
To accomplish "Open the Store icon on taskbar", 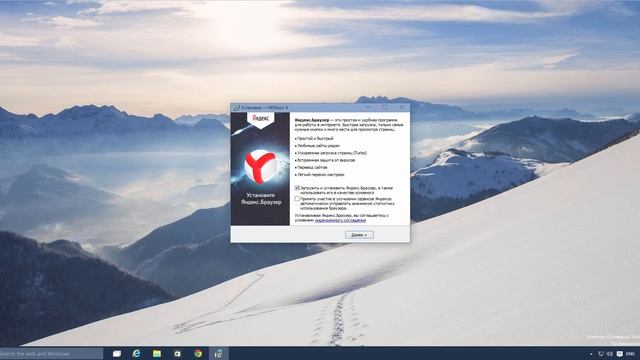I will (x=177, y=353).
